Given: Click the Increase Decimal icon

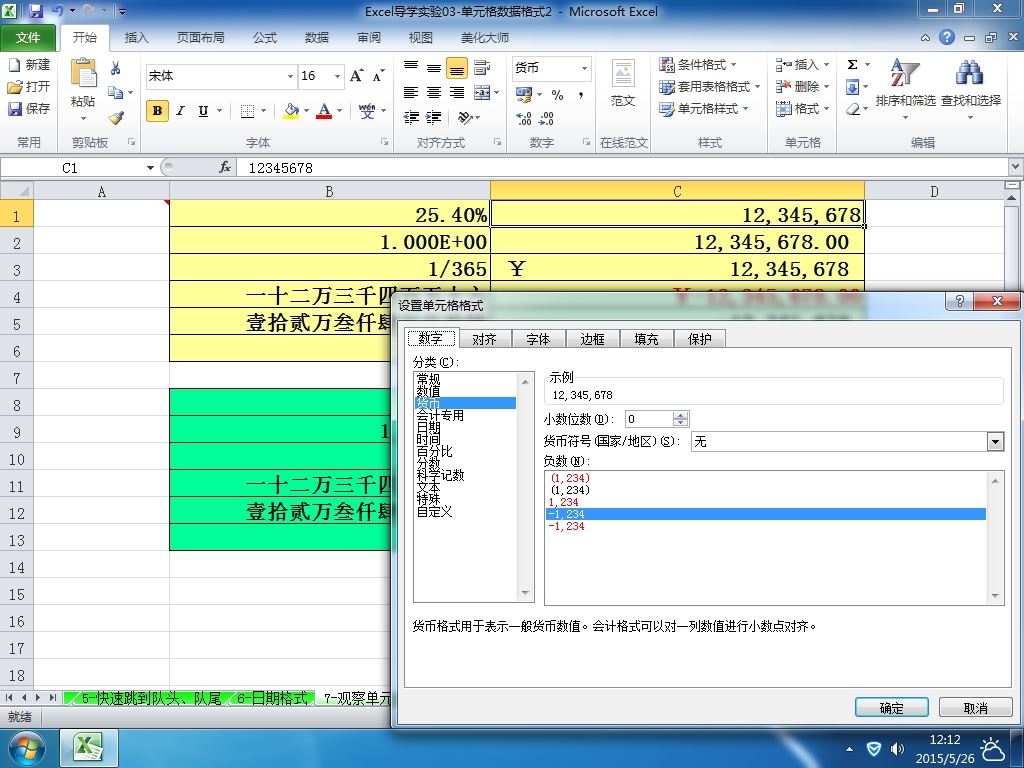Looking at the screenshot, I should (x=523, y=118).
